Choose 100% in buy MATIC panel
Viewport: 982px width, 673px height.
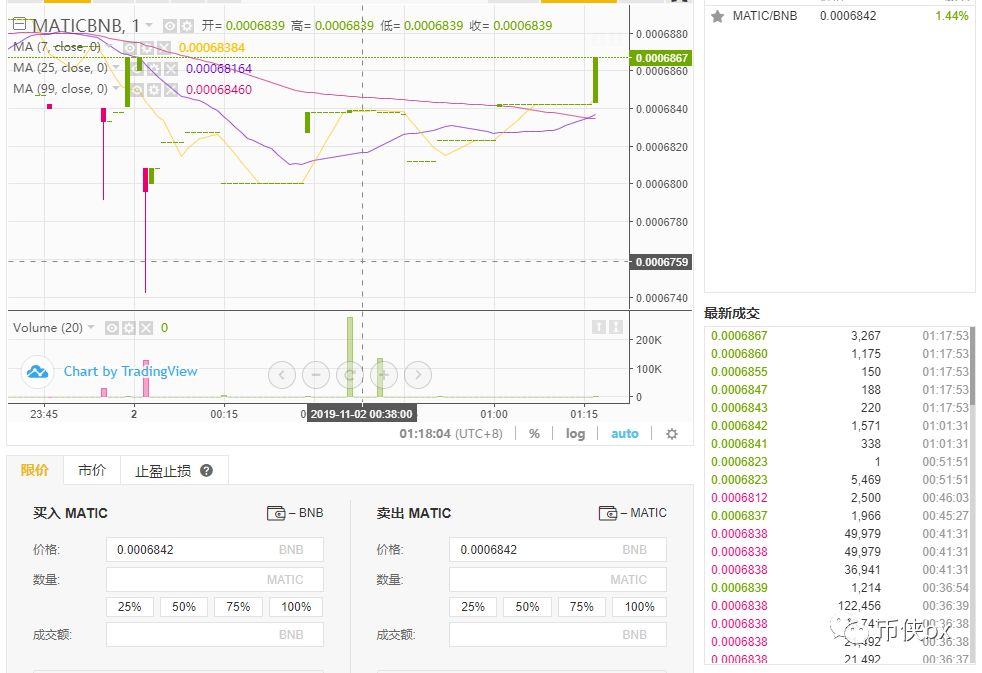coord(296,607)
